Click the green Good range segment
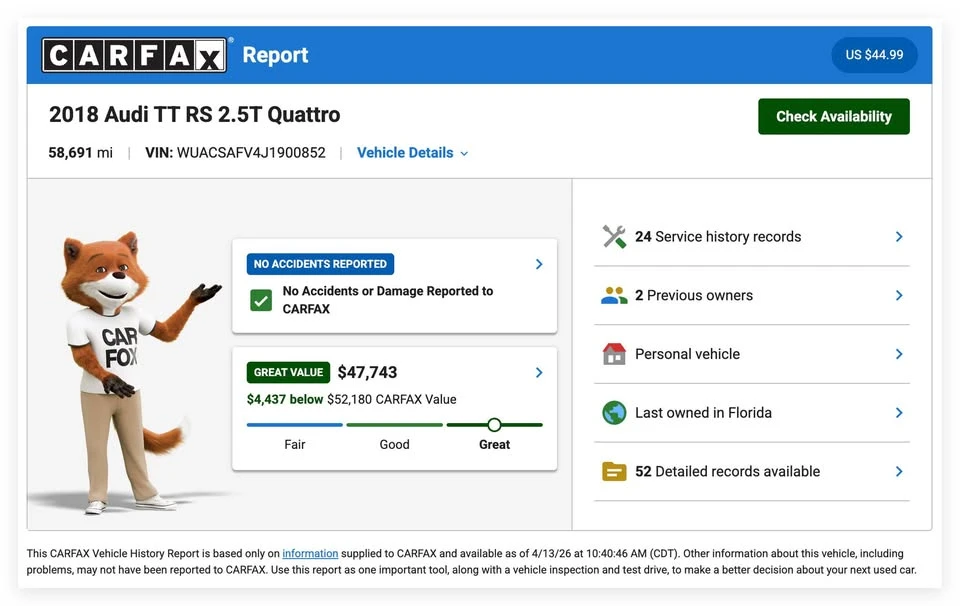Screen dimensions: 960x606 (x=394, y=425)
